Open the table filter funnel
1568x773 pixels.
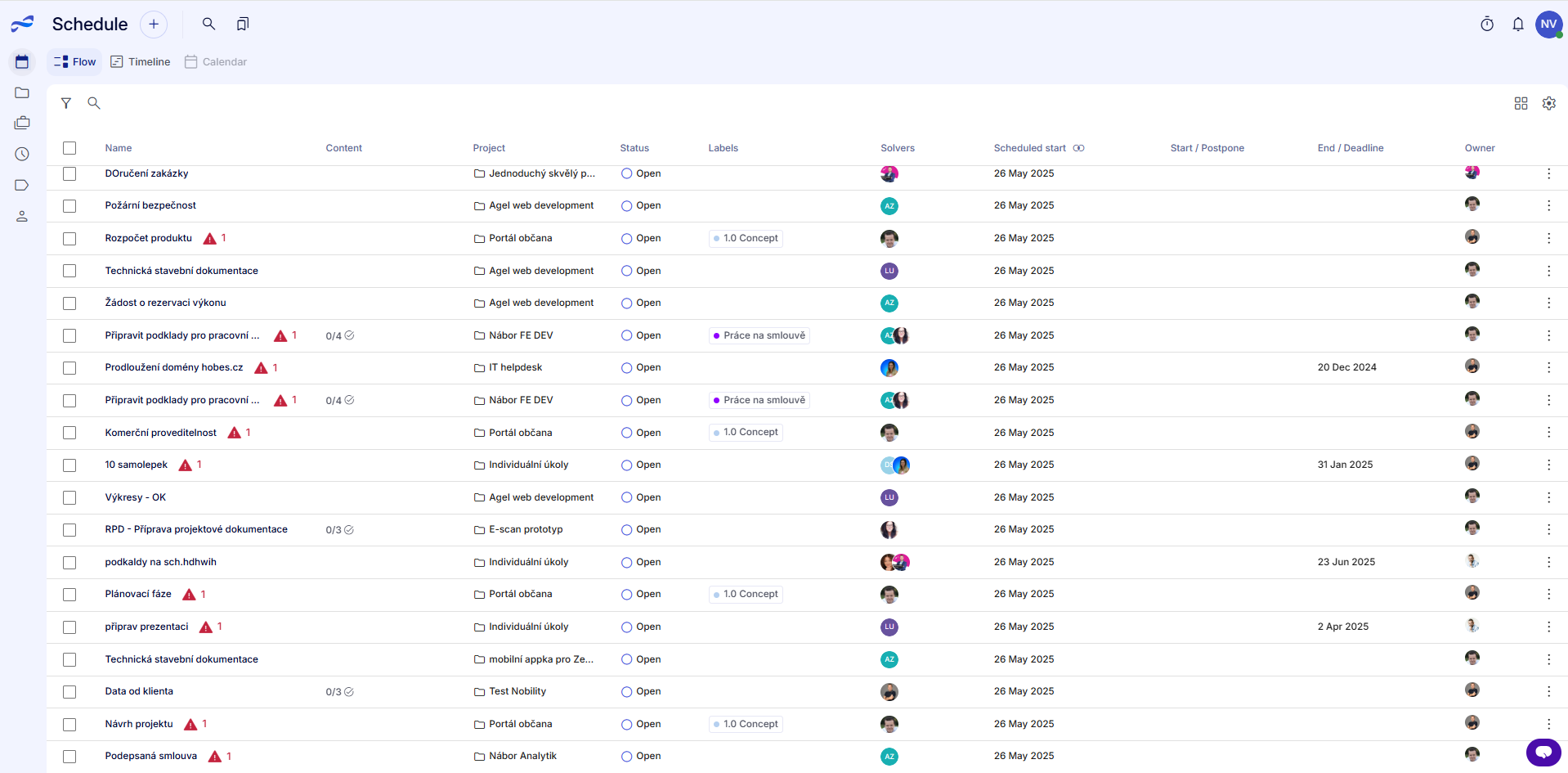pyautogui.click(x=66, y=103)
